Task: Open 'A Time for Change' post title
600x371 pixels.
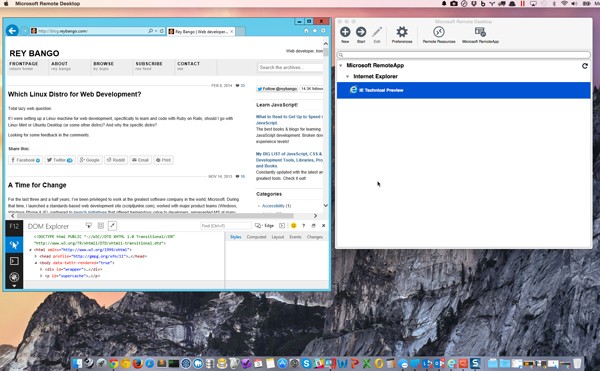Action: click(37, 185)
